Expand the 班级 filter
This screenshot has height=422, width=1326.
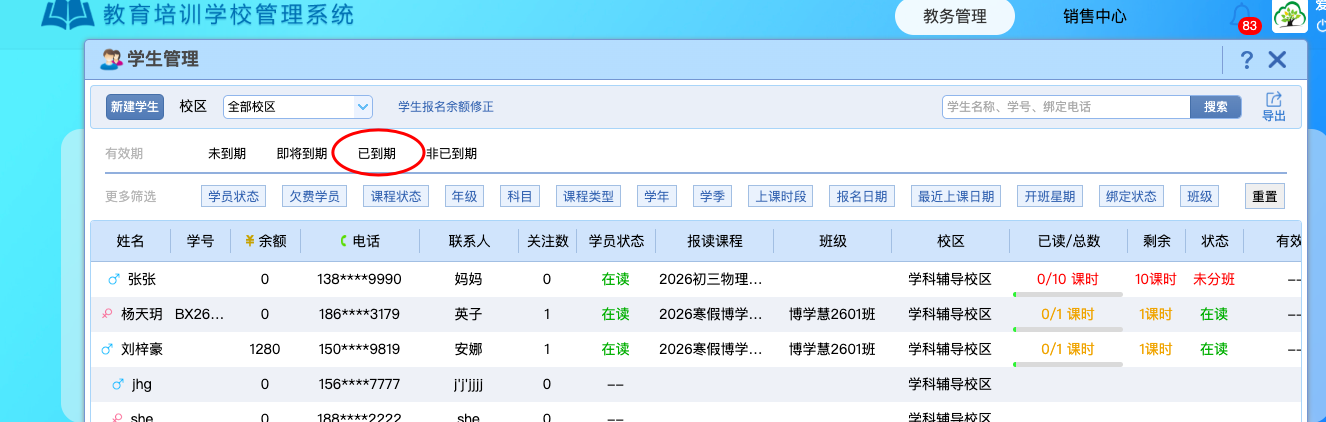point(1199,196)
